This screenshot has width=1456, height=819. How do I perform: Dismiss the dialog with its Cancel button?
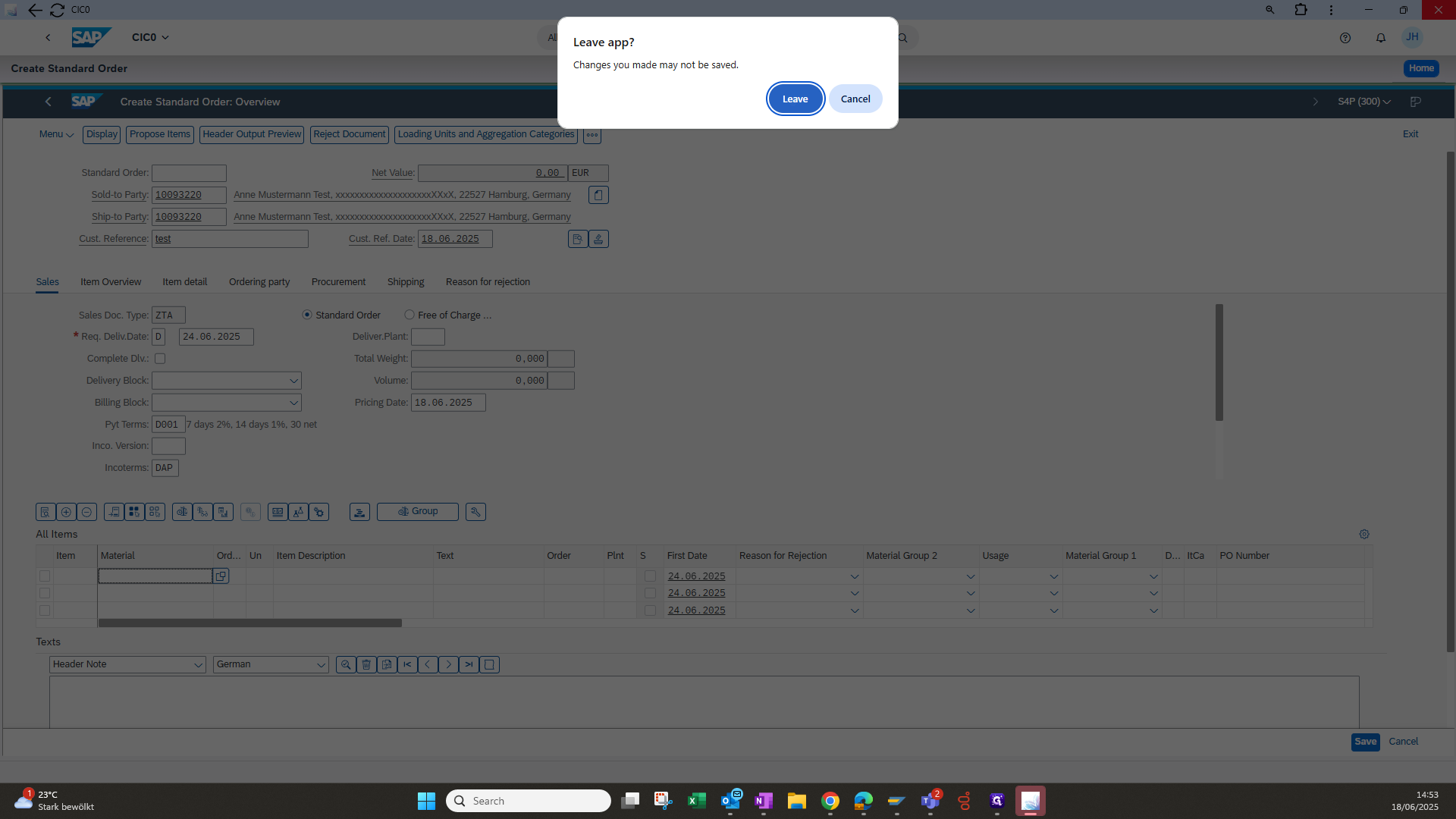(855, 99)
